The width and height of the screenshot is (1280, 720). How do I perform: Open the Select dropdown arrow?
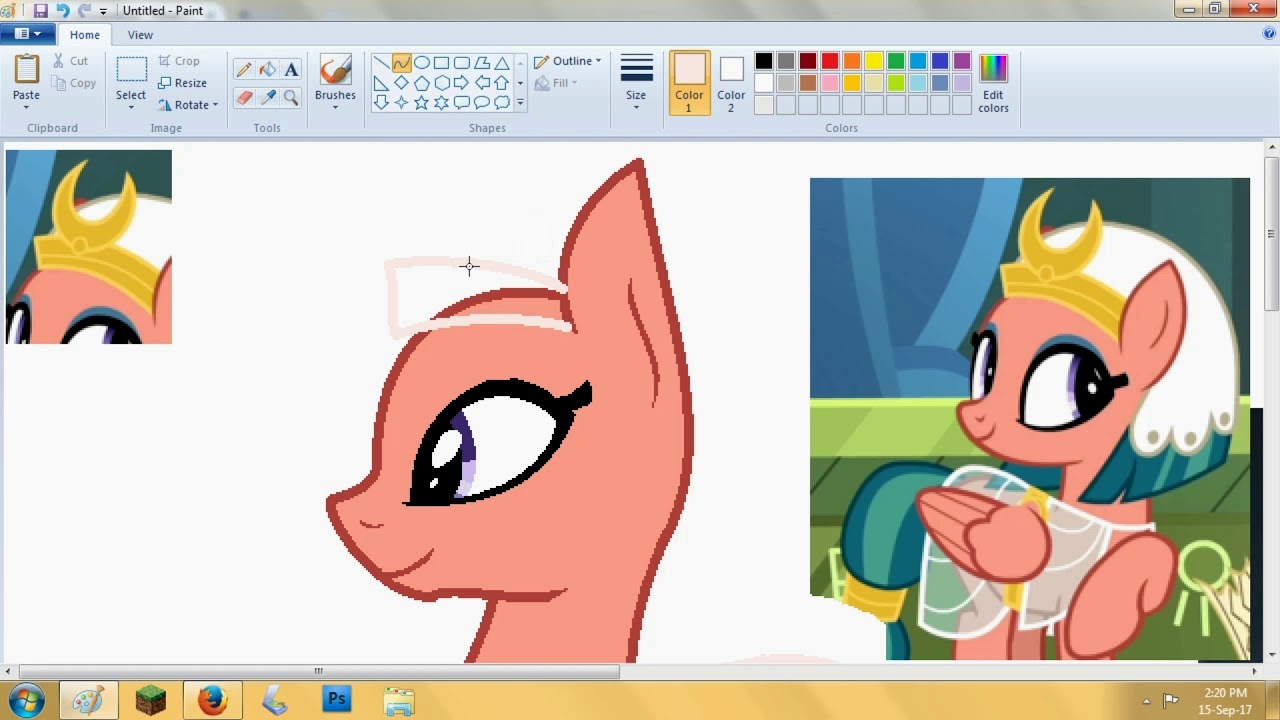pos(131,107)
